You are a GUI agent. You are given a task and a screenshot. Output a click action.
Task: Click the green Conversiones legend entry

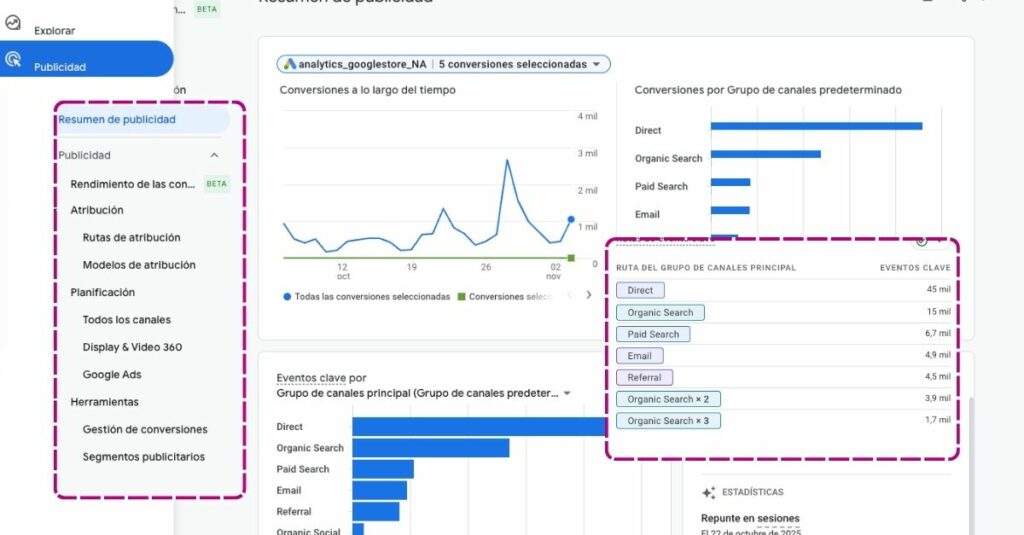[x=505, y=297]
